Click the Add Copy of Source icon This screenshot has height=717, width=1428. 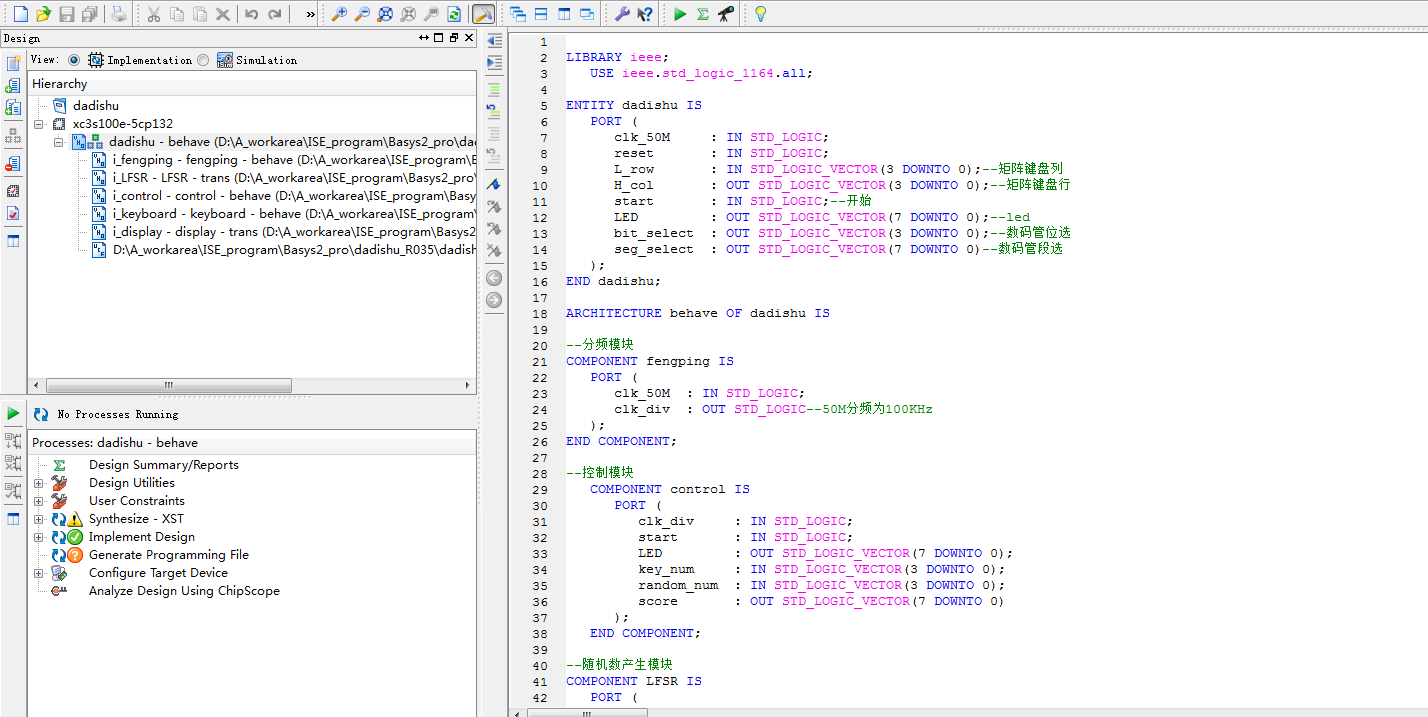[13, 107]
